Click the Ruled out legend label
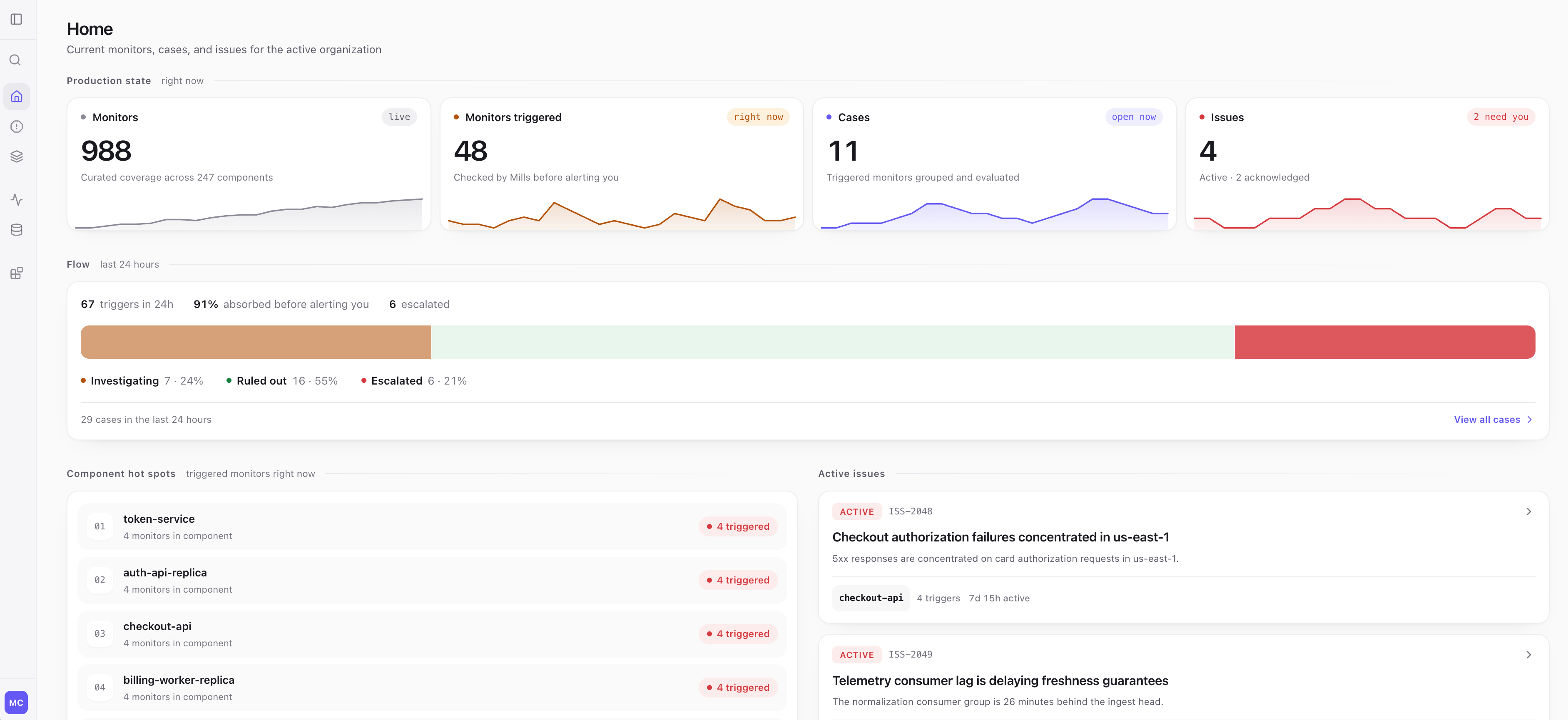This screenshot has width=1568, height=720. point(262,381)
